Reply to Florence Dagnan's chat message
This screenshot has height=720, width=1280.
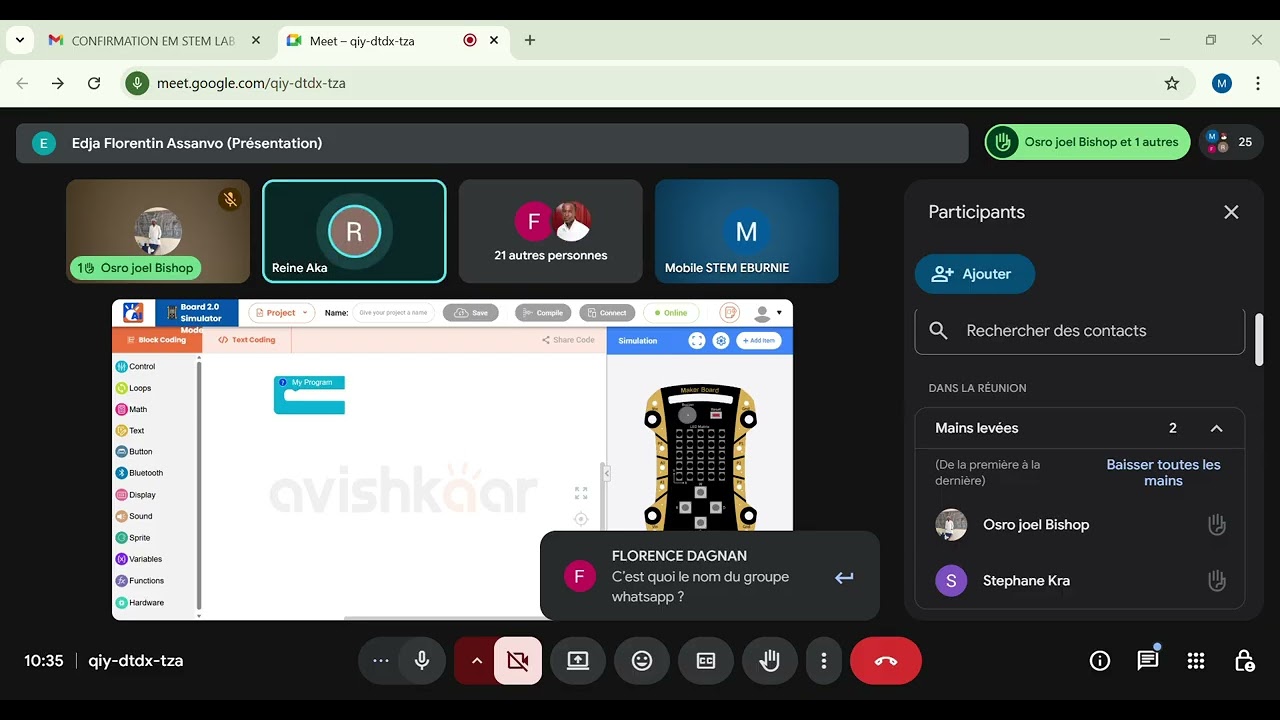pos(844,577)
